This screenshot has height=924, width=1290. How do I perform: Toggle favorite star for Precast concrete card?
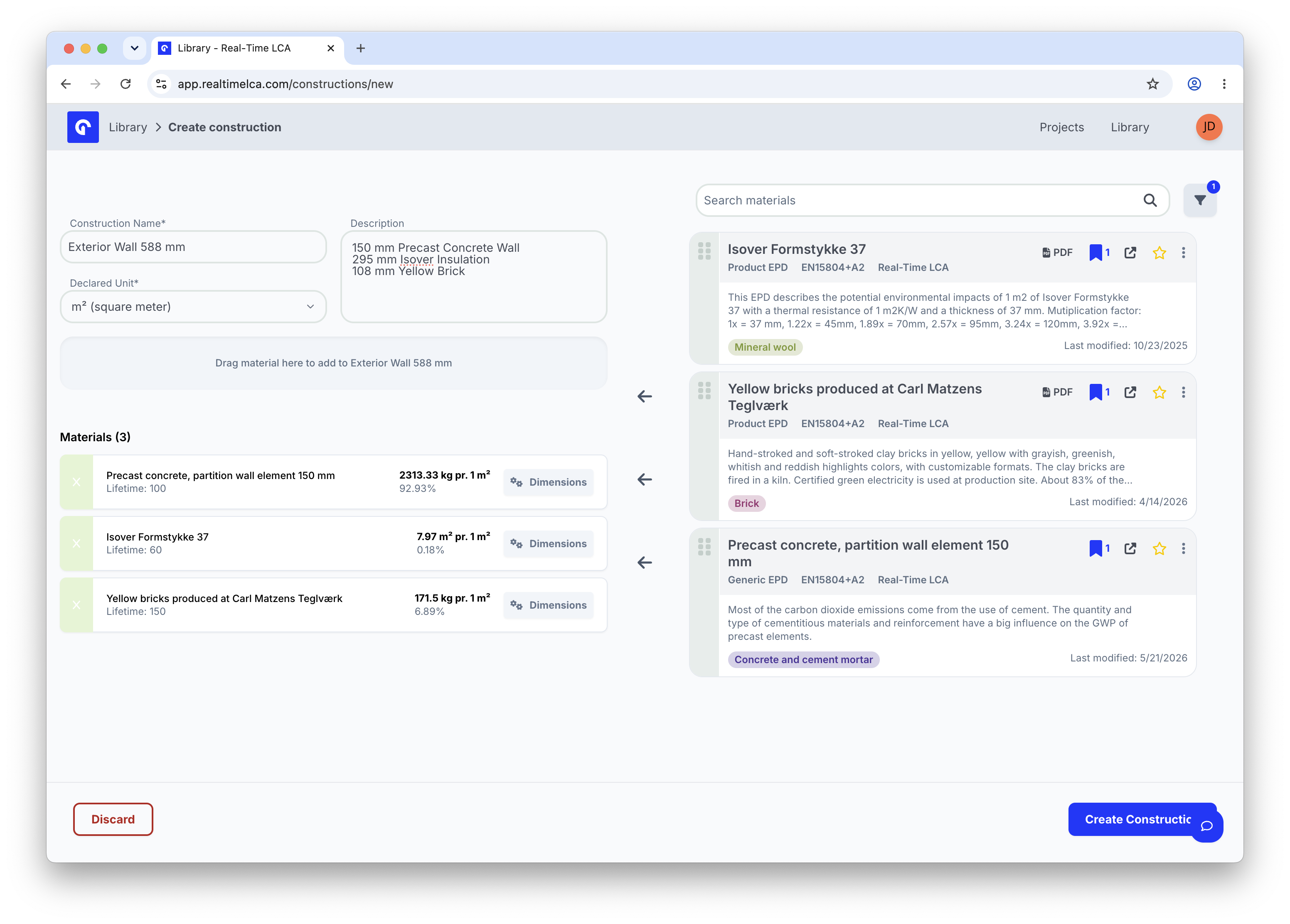(x=1159, y=548)
